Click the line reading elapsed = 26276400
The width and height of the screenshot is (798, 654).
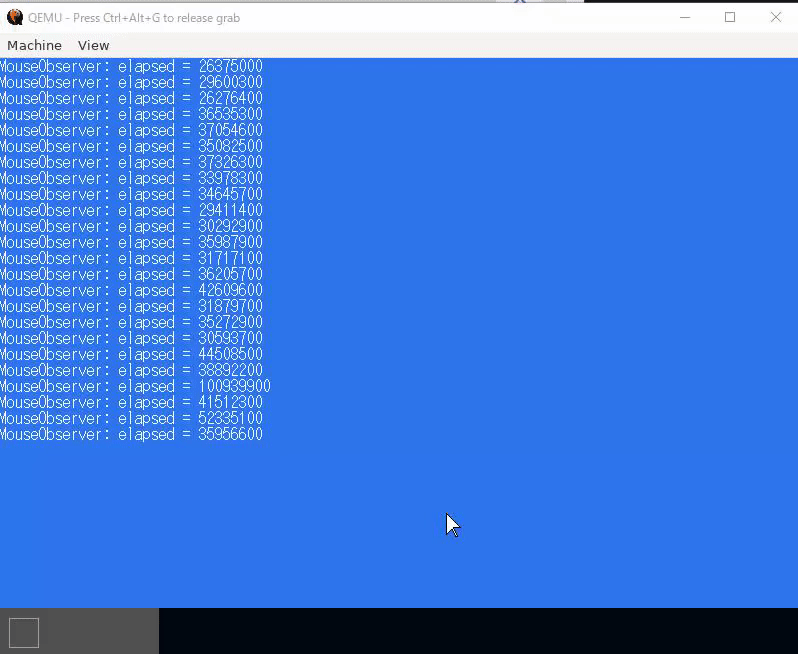tap(131, 98)
